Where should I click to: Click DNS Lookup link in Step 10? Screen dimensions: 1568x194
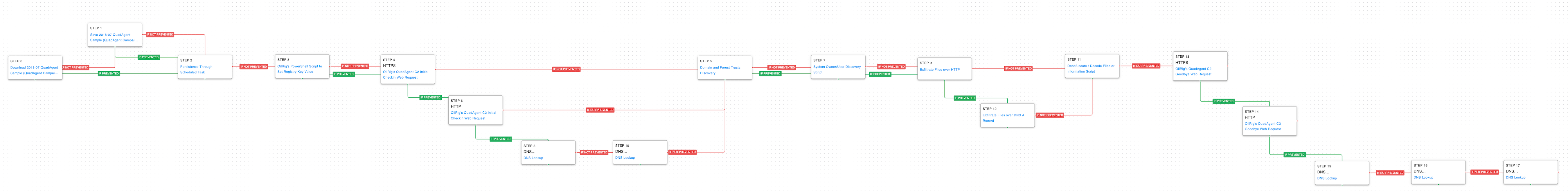click(625, 158)
